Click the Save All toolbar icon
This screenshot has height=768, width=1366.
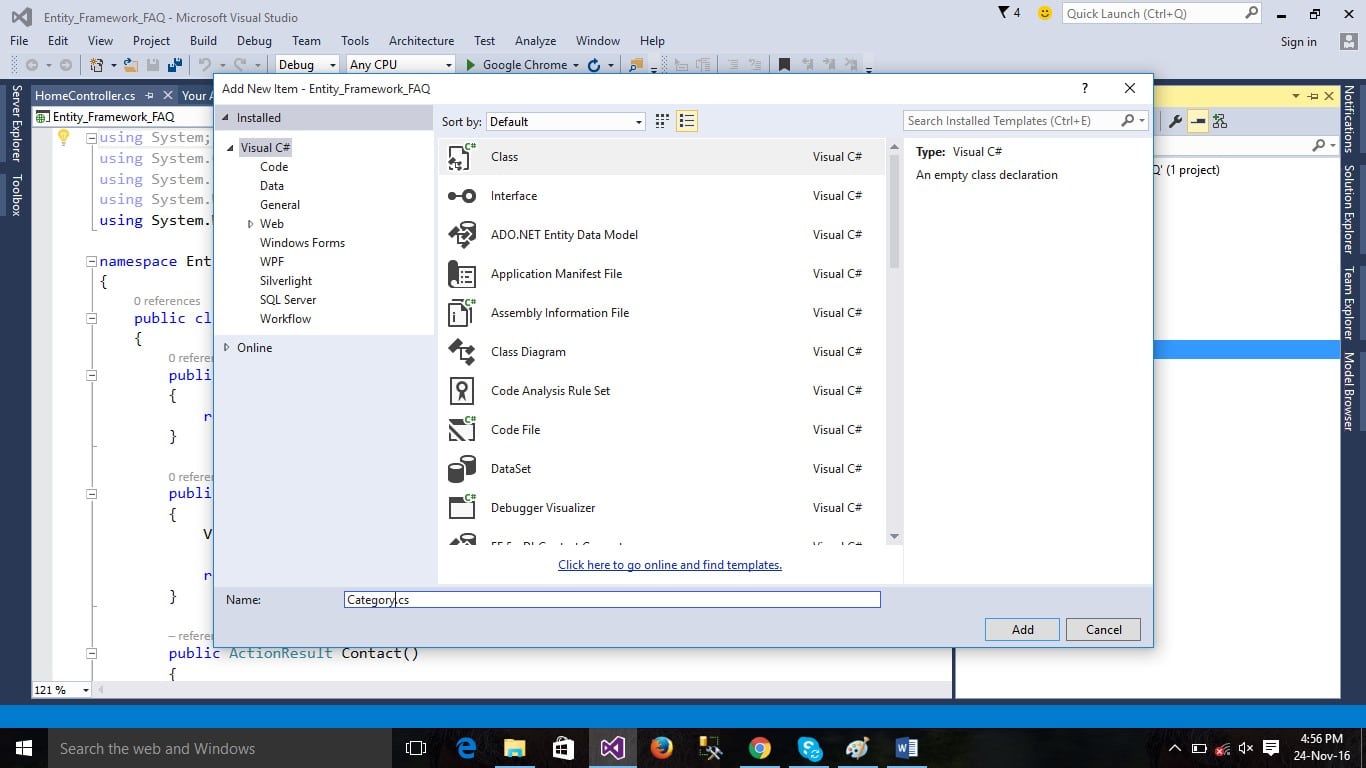174,65
